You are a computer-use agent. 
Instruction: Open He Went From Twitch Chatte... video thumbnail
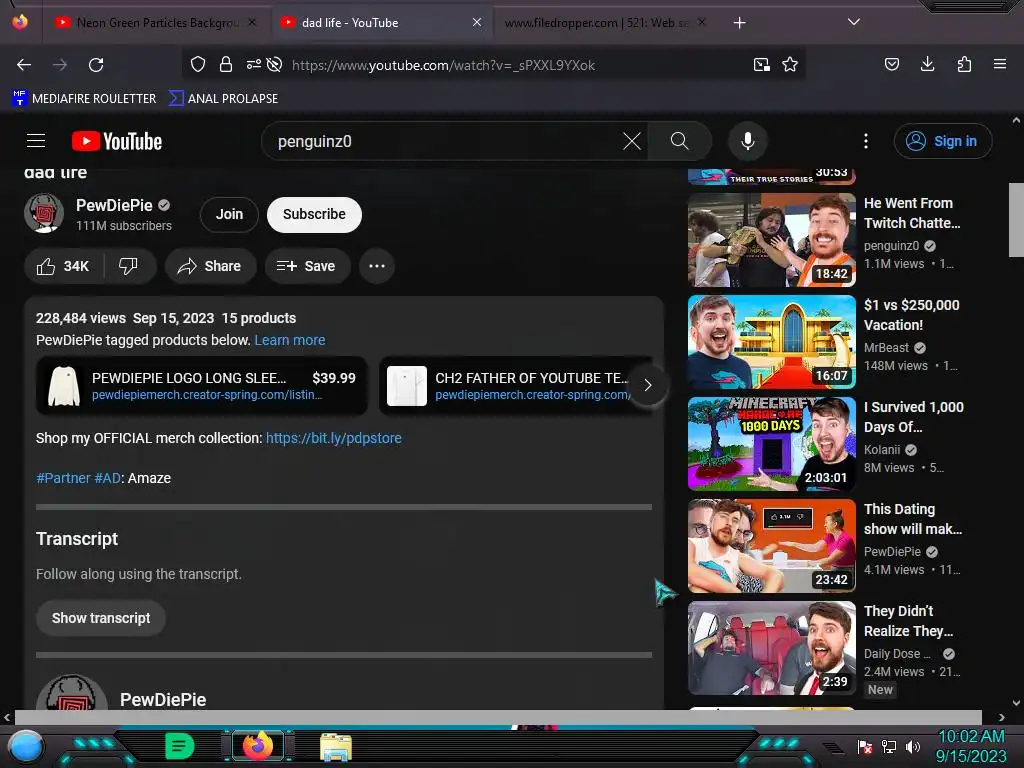point(771,240)
